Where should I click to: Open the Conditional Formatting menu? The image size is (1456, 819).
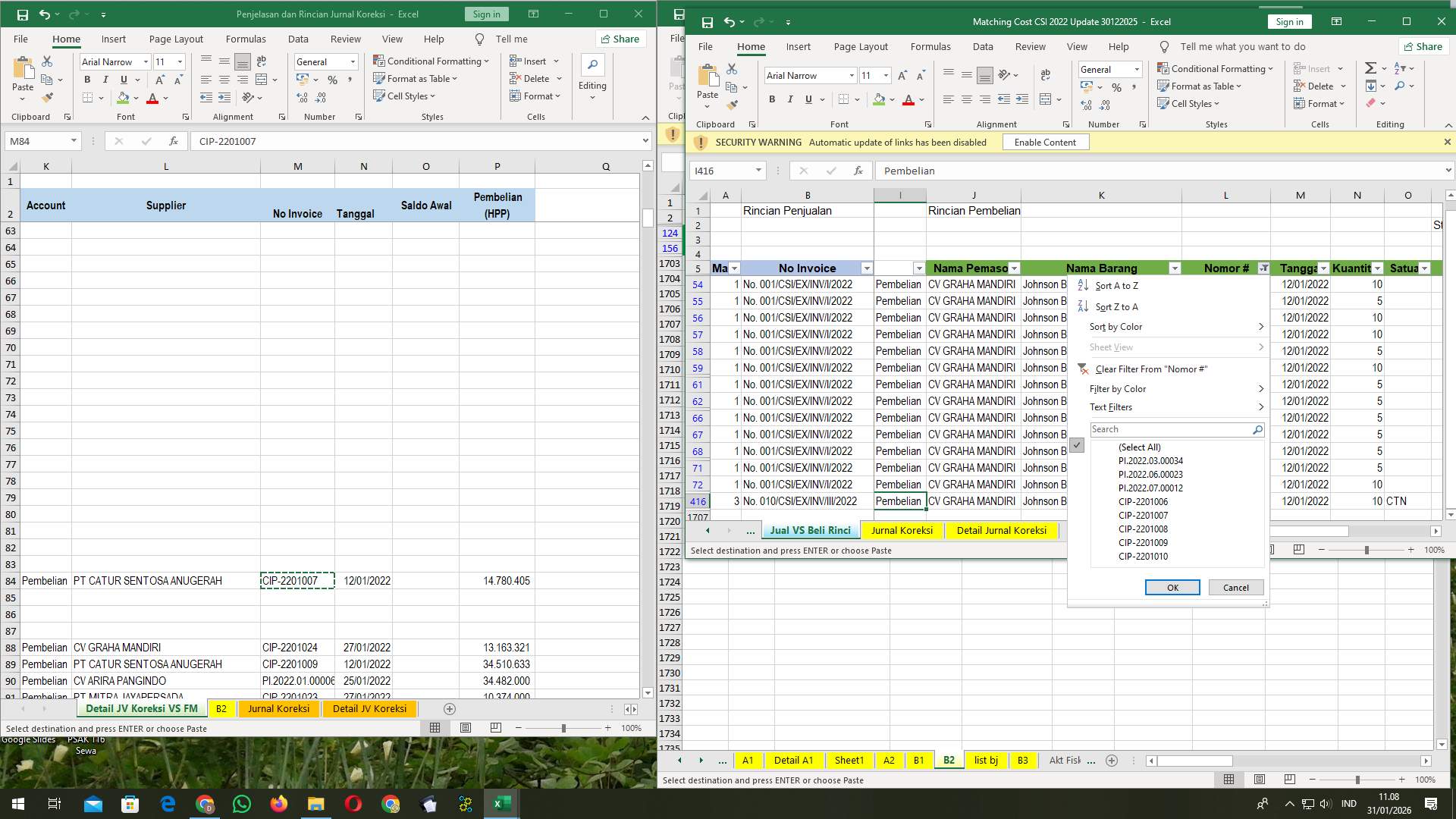tap(1216, 68)
